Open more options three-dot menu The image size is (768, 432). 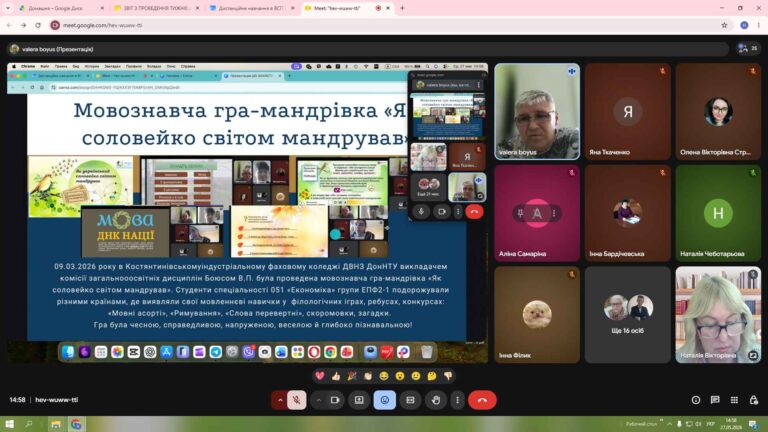point(457,400)
